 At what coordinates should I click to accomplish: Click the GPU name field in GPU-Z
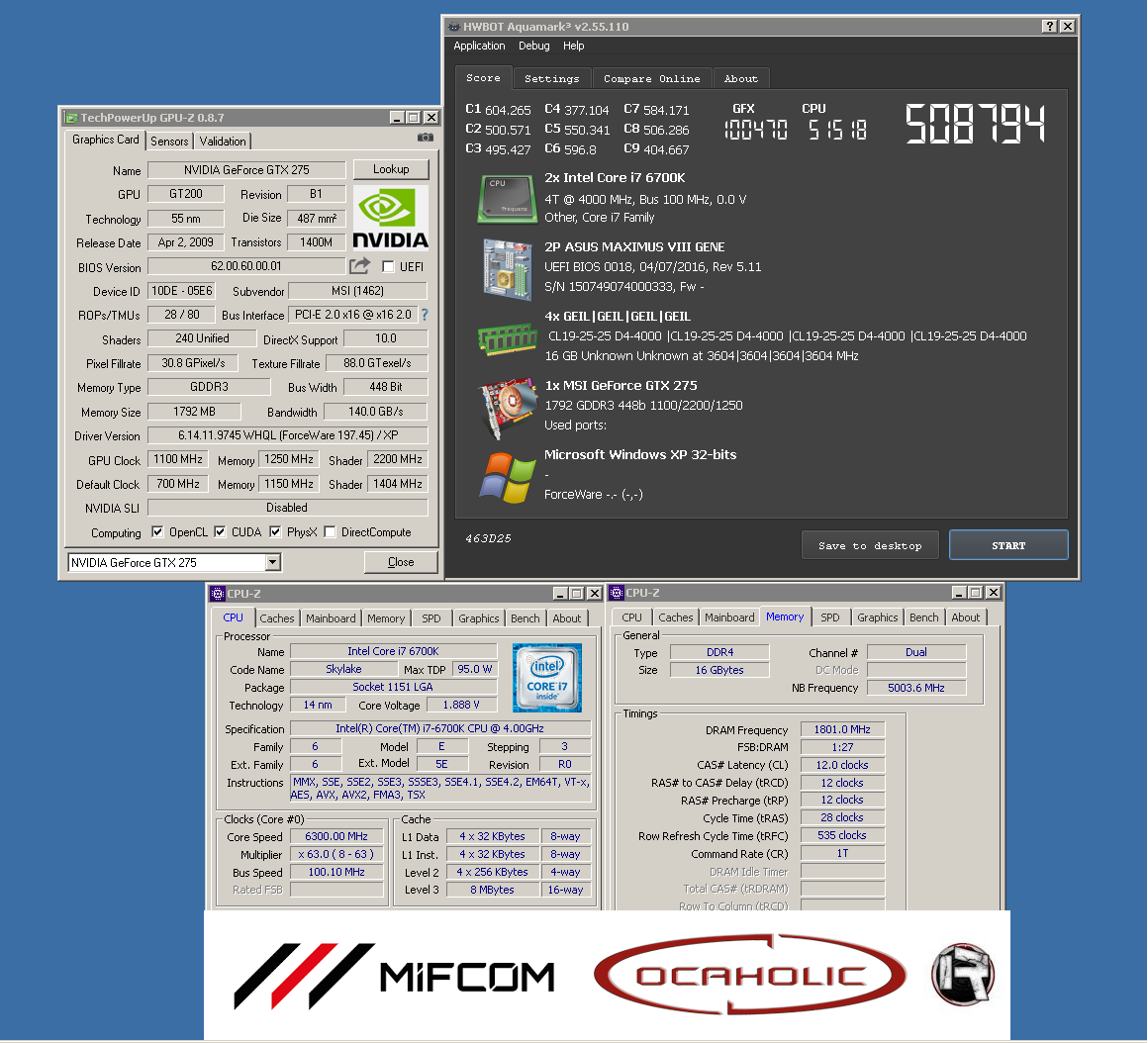pyautogui.click(x=246, y=170)
